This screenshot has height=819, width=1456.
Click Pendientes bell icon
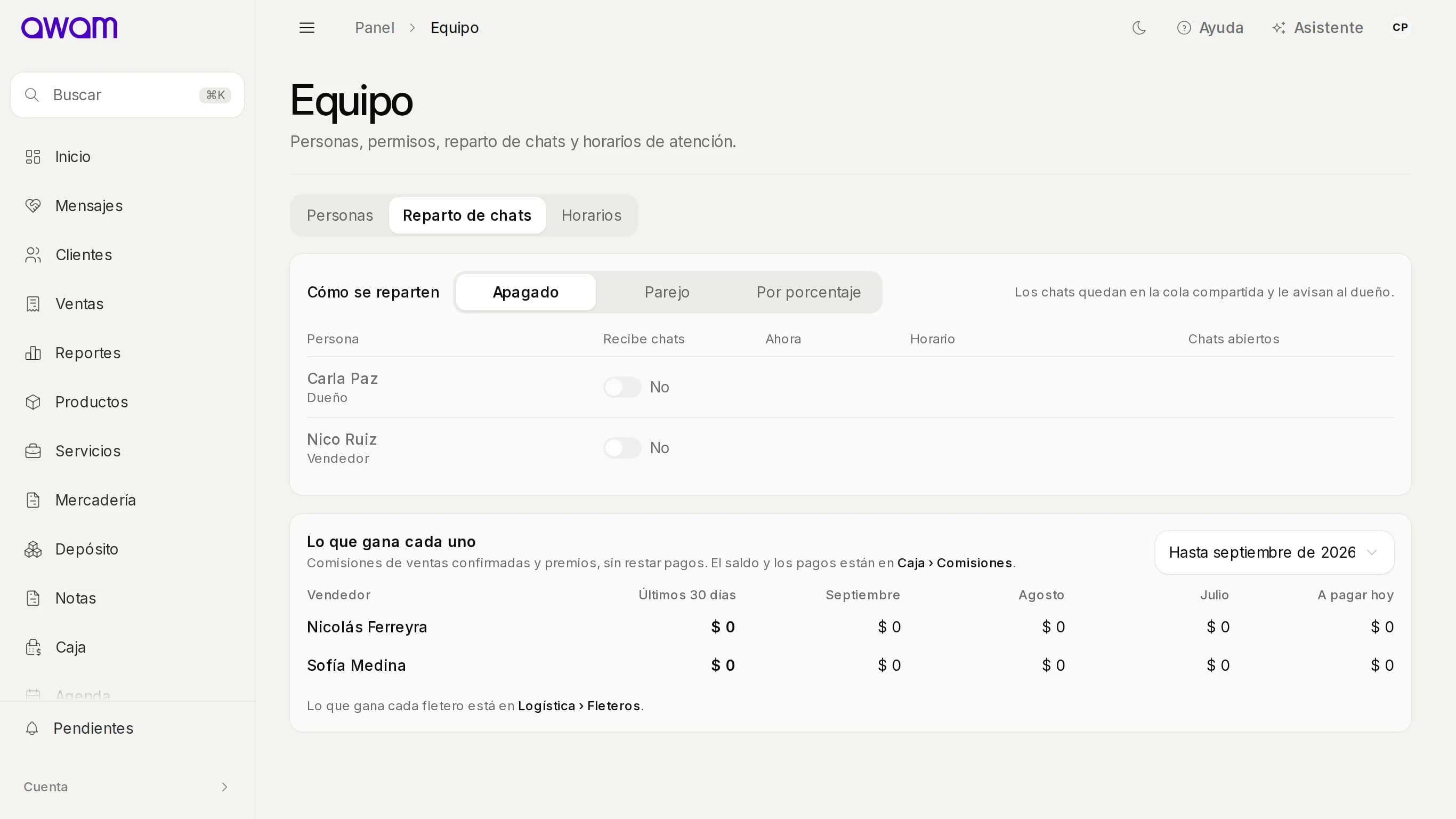coord(31,728)
